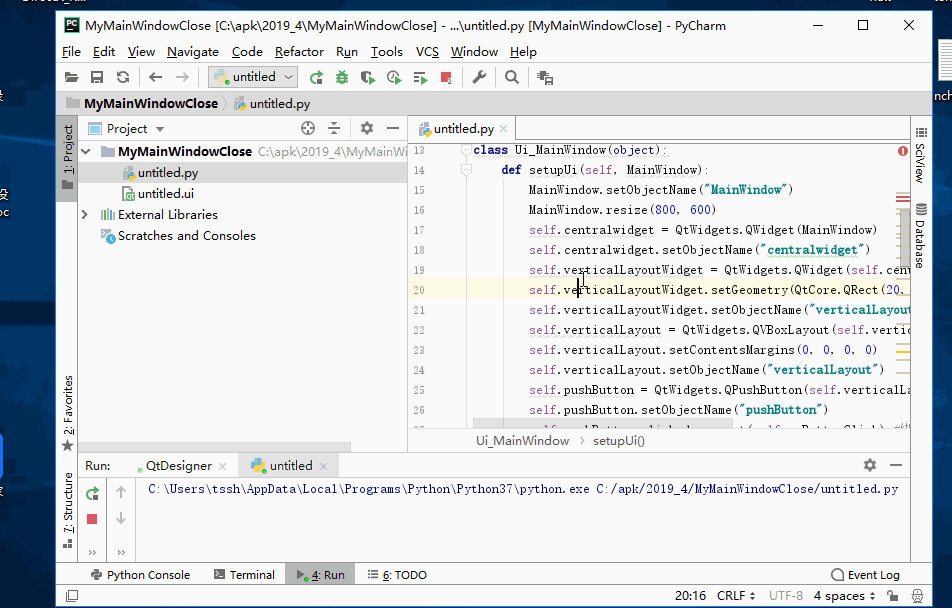Open settings via the wrench icon

tap(479, 77)
